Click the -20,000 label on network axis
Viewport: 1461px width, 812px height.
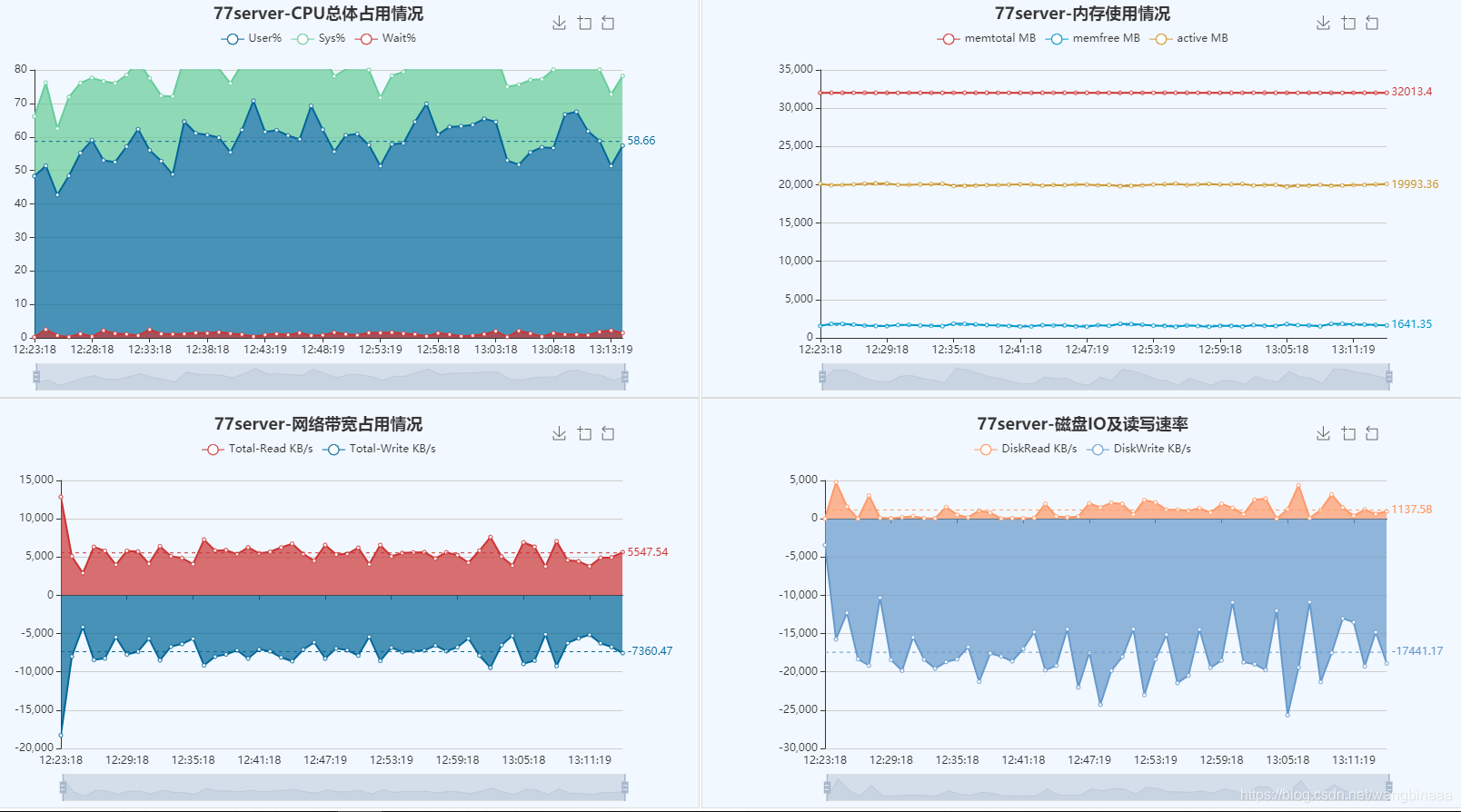35,748
